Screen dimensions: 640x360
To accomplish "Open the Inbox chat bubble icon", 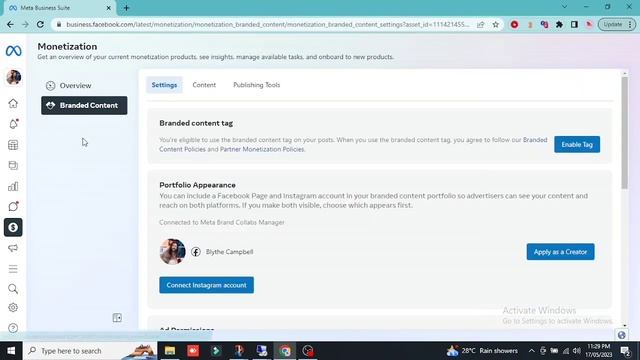I will pyautogui.click(x=13, y=207).
